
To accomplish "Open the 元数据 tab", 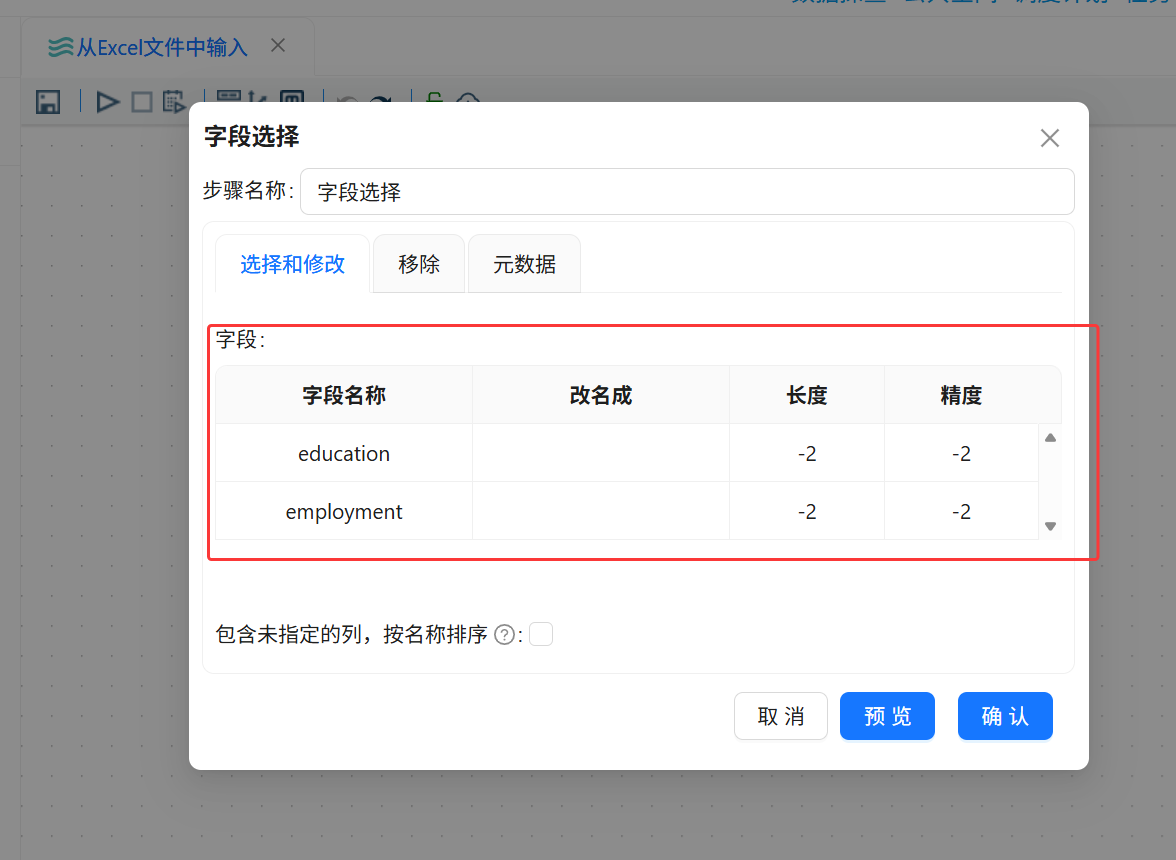I will (x=524, y=264).
